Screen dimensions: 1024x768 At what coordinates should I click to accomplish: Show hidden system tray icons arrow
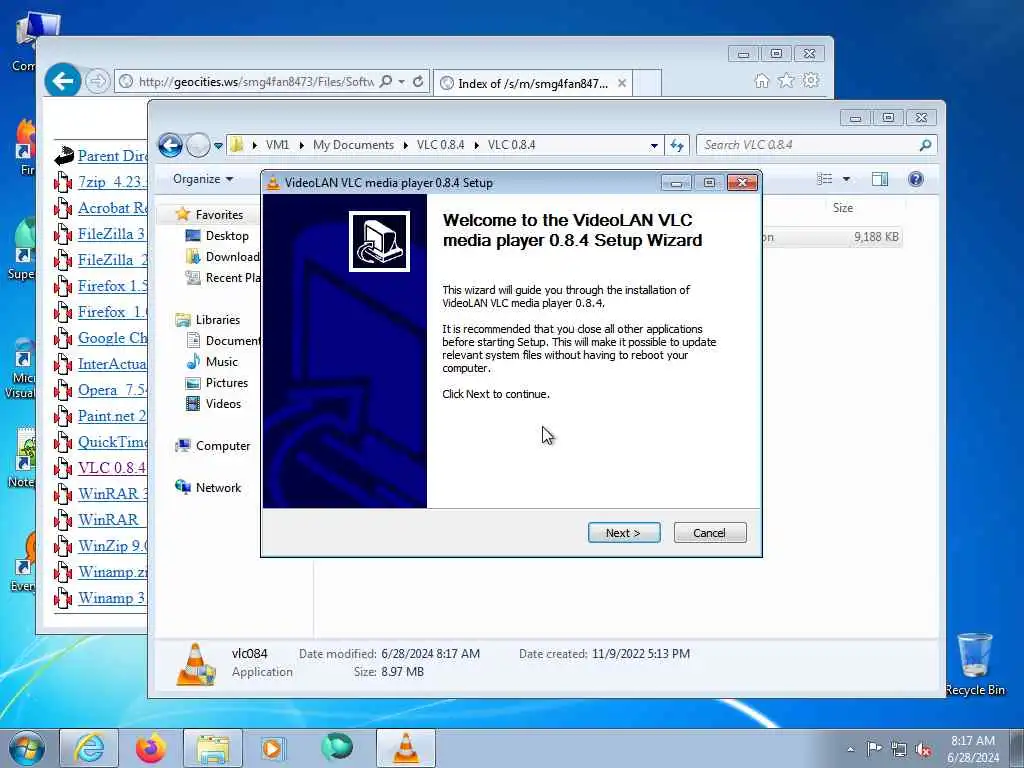click(x=850, y=749)
